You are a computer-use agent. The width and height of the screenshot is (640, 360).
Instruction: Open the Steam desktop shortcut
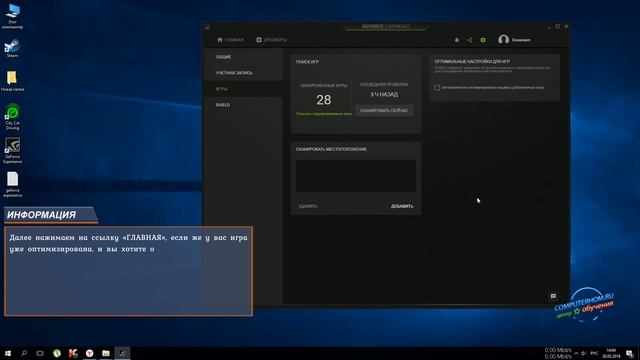coord(12,48)
